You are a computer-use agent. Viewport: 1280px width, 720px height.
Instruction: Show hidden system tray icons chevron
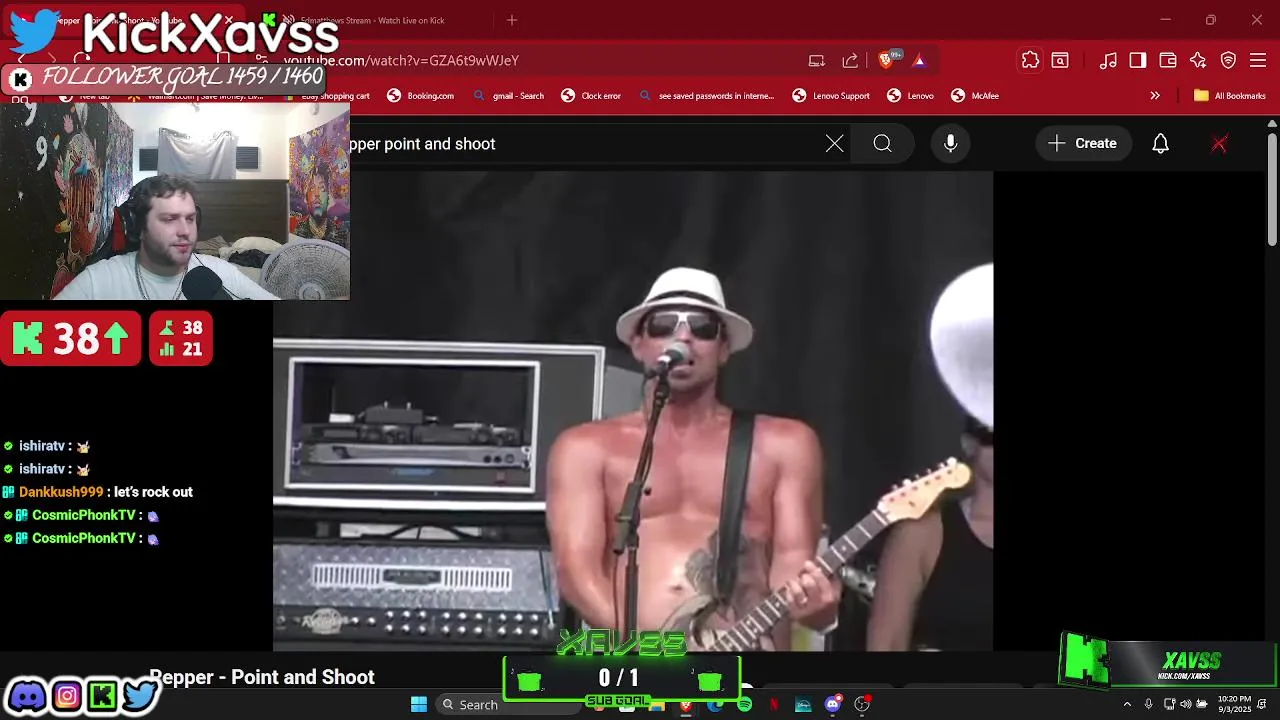[1127, 704]
